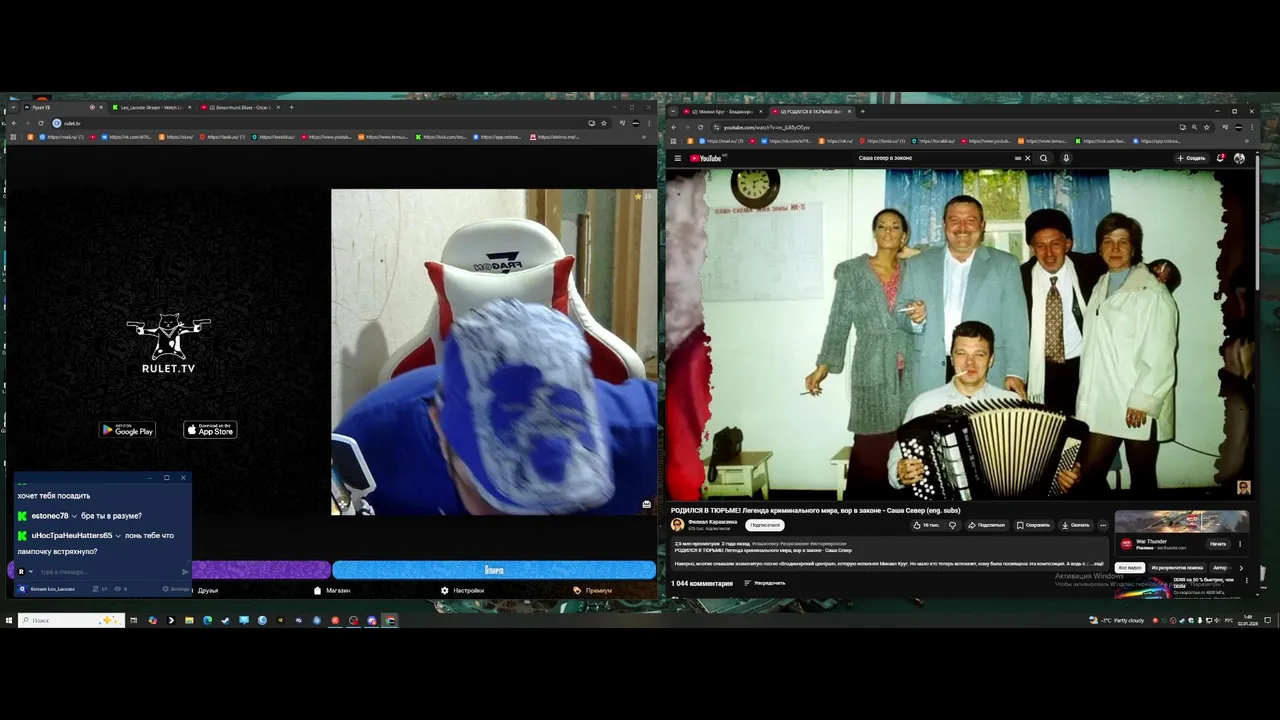Open the Chrome menu in the YouTube window

(1251, 127)
